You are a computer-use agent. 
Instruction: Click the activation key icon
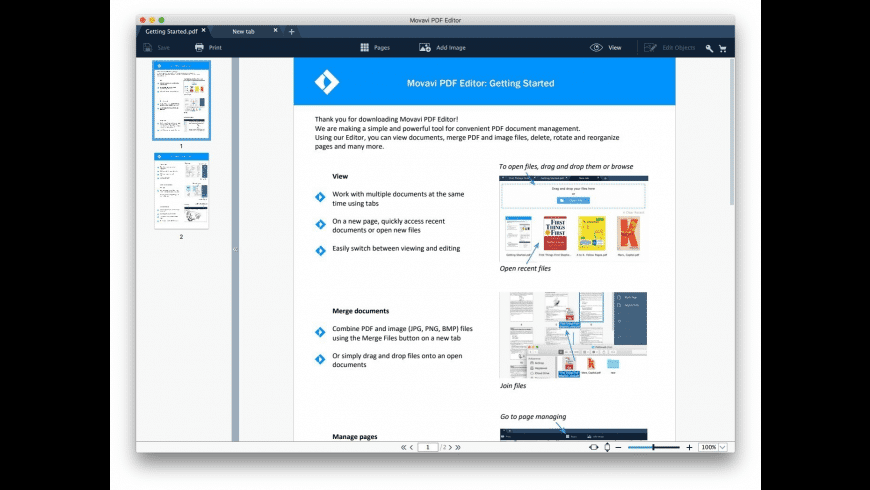coord(709,48)
